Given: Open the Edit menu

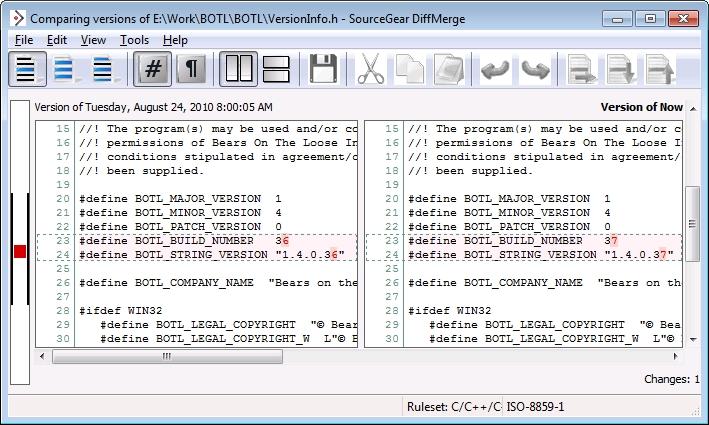Looking at the screenshot, I should [x=57, y=40].
